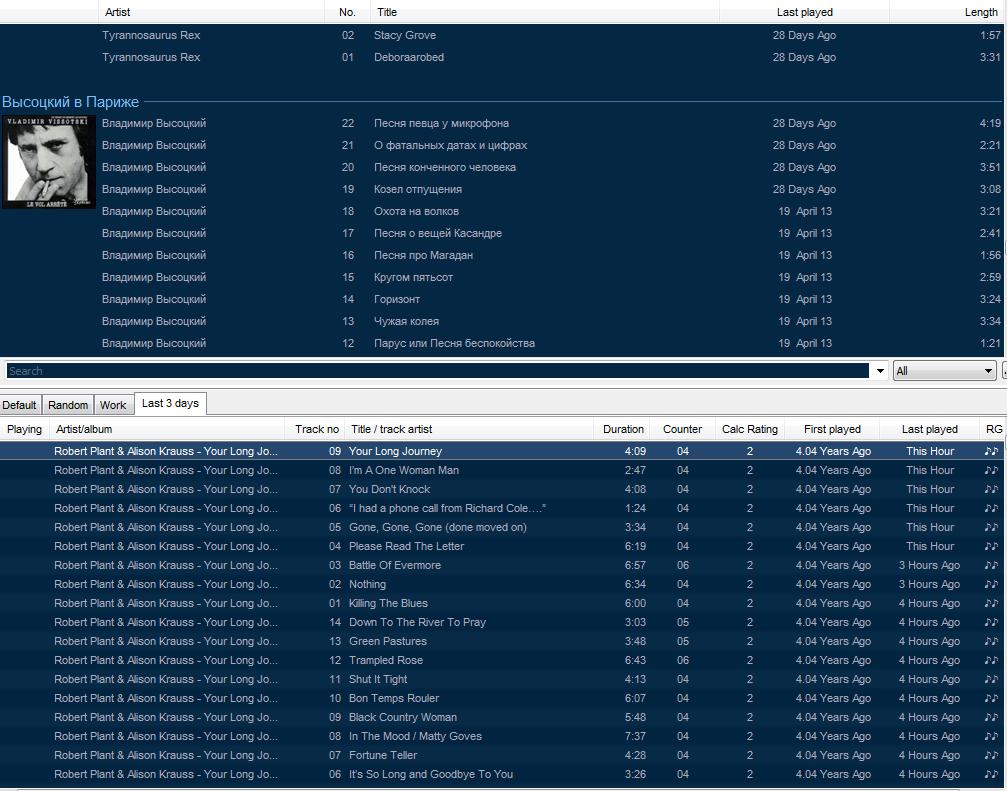Click the Высоцкий в Париже album cover
1007x791 pixels.
(x=48, y=161)
